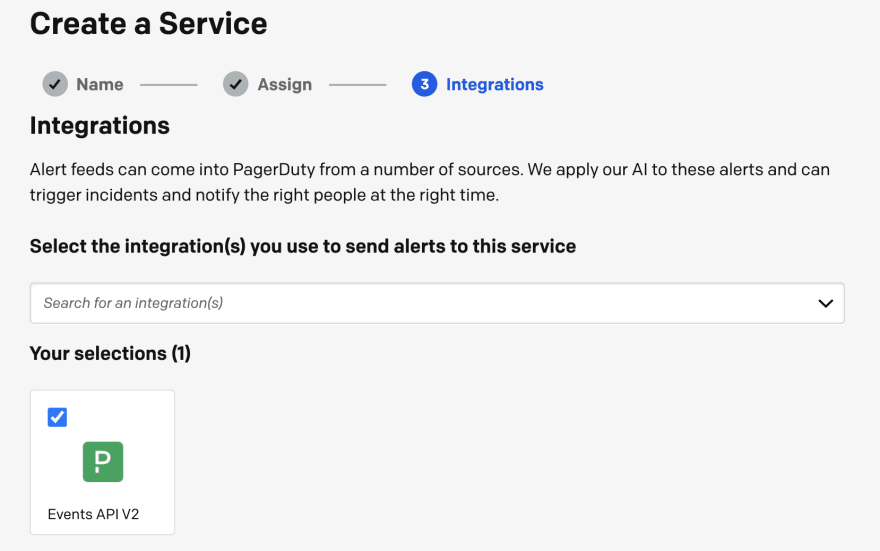880x551 pixels.
Task: Expand the integration search dropdown arrow
Action: point(825,303)
